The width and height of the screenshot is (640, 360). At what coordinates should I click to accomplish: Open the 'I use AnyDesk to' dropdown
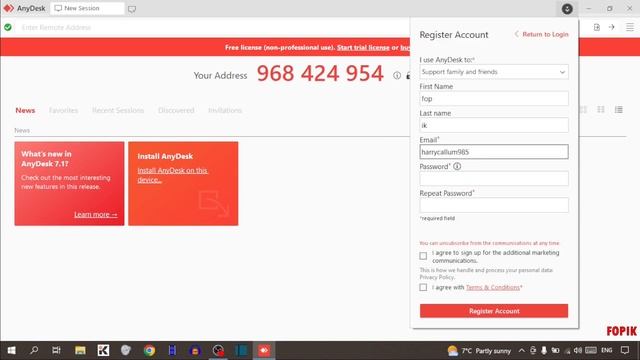click(x=494, y=72)
